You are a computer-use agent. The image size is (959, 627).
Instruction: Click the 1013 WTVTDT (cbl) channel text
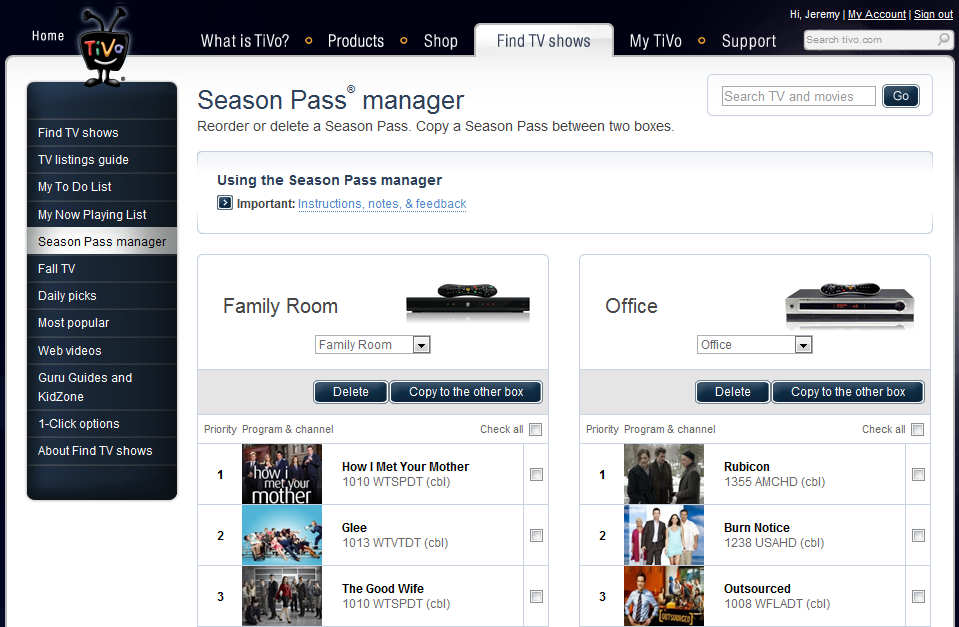[395, 543]
